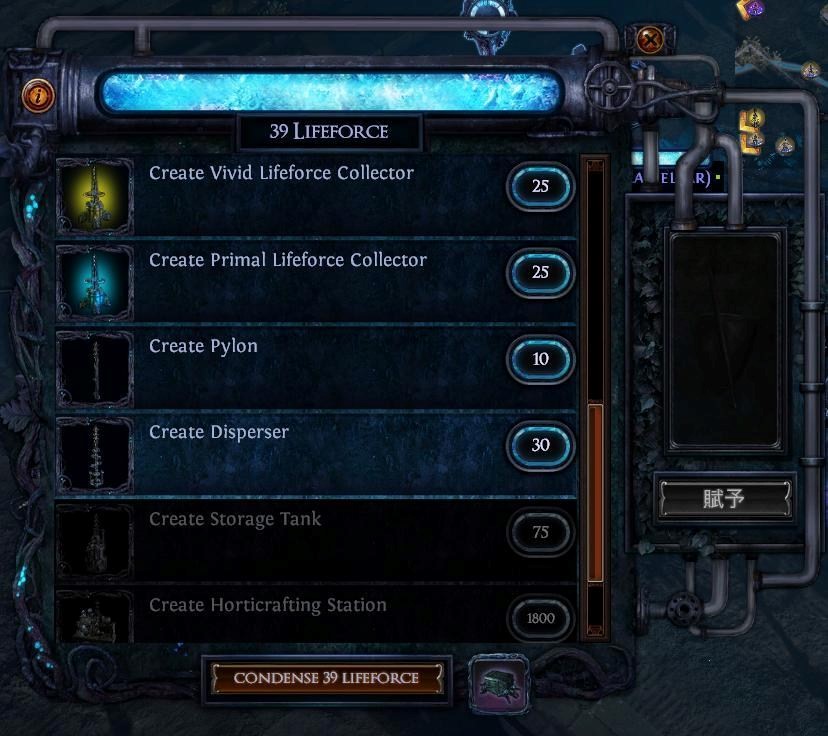Click the 賦予 button below item slot

(724, 498)
